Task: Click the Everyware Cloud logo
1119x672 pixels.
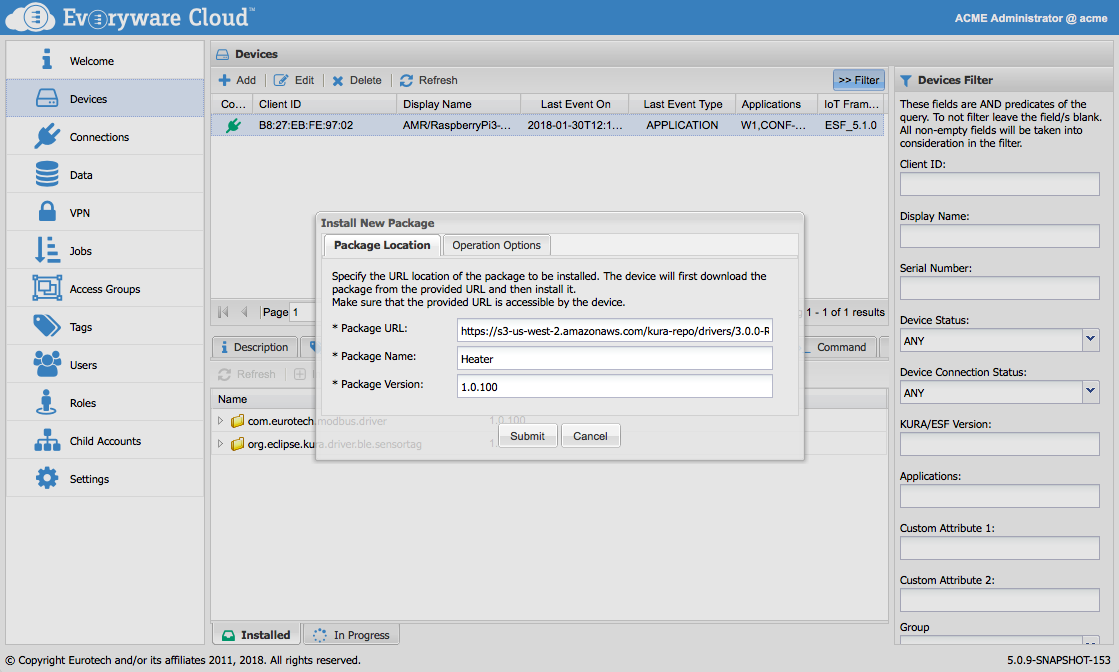Action: click(131, 17)
